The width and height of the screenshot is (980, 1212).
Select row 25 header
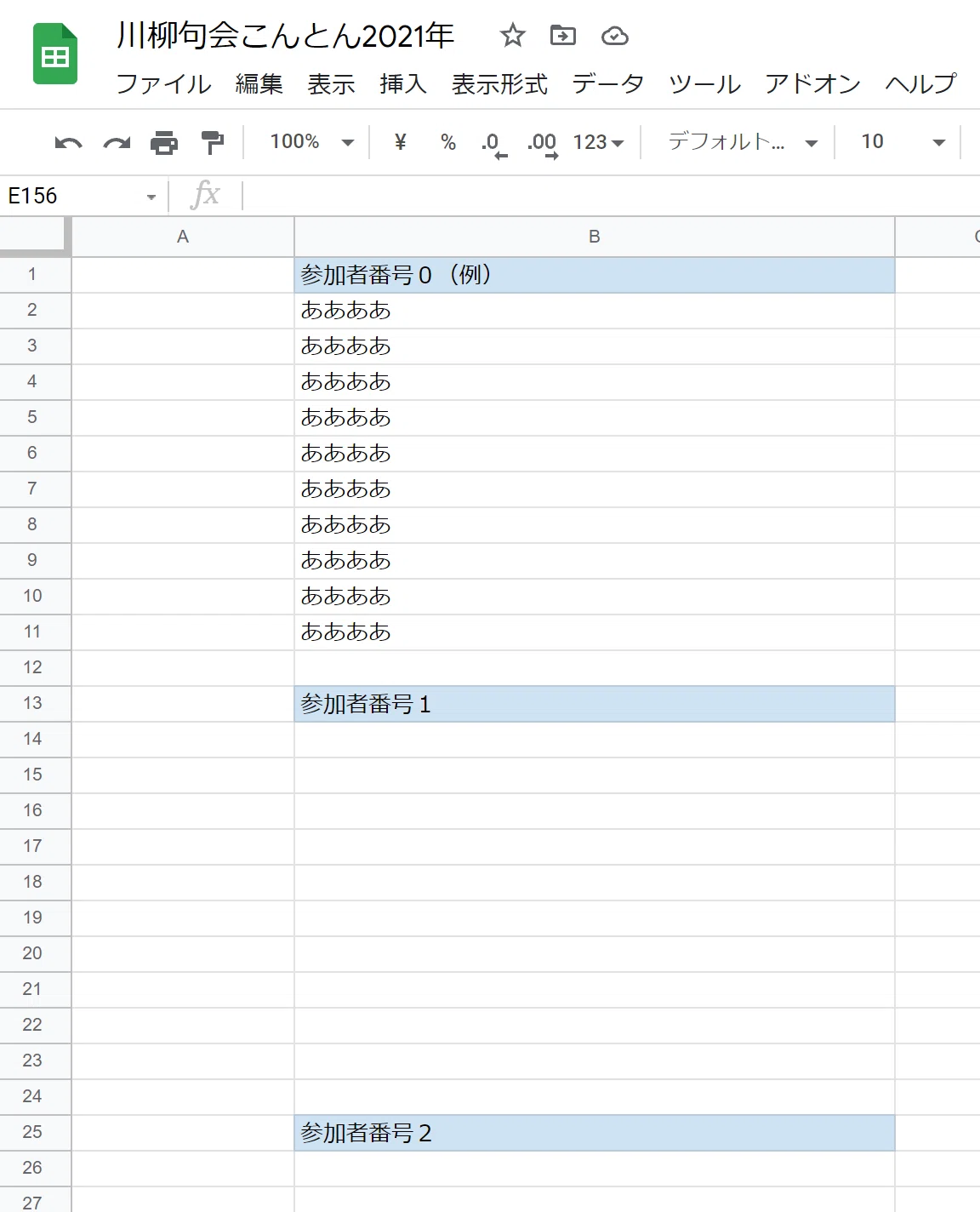point(35,1132)
